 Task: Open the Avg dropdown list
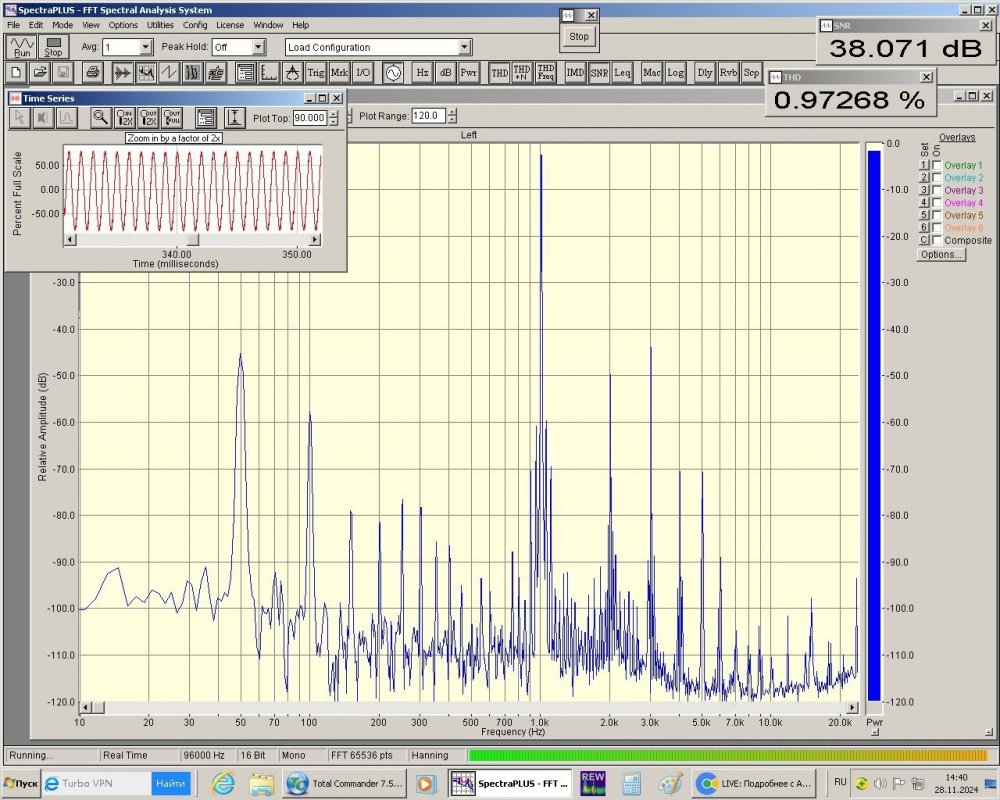coord(145,47)
